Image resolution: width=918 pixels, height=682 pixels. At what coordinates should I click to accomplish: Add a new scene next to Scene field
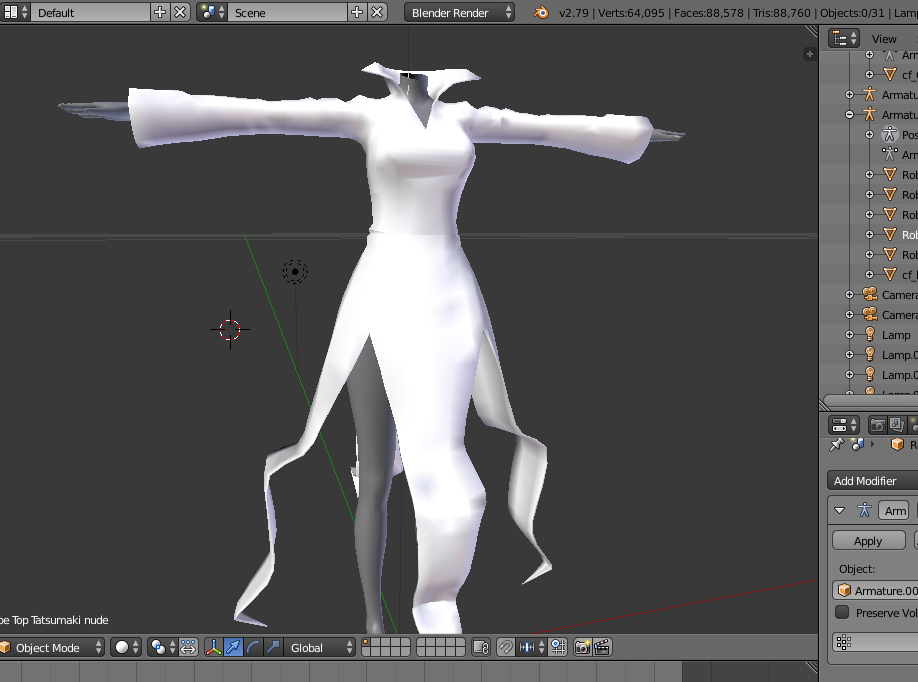click(357, 12)
